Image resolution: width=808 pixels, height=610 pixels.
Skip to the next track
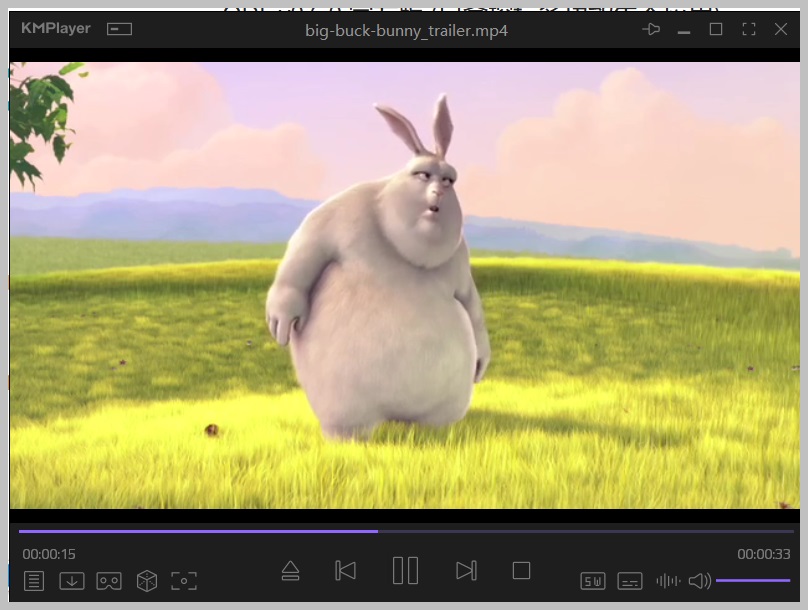point(465,570)
